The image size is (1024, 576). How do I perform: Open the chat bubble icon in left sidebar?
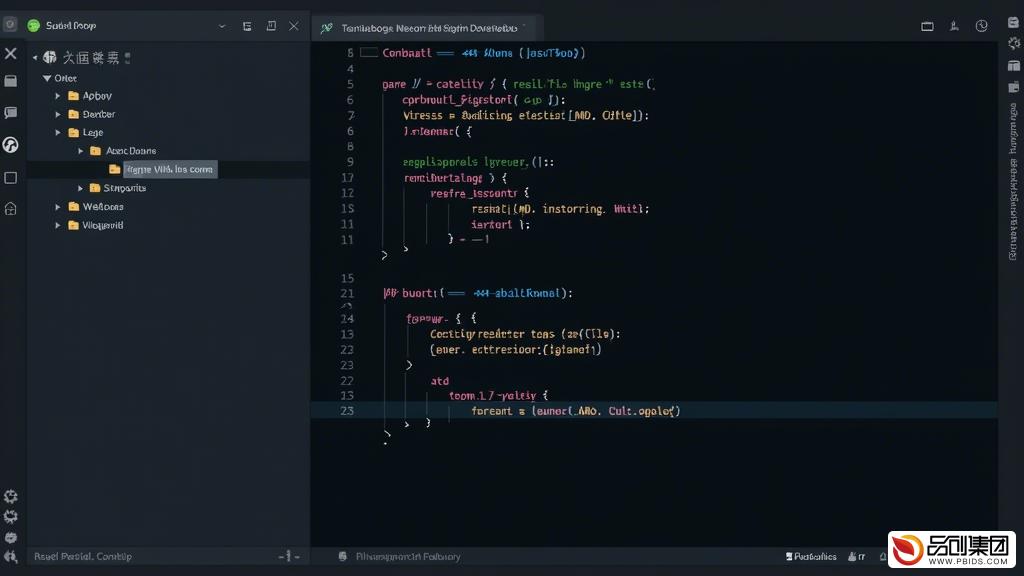pos(10,113)
